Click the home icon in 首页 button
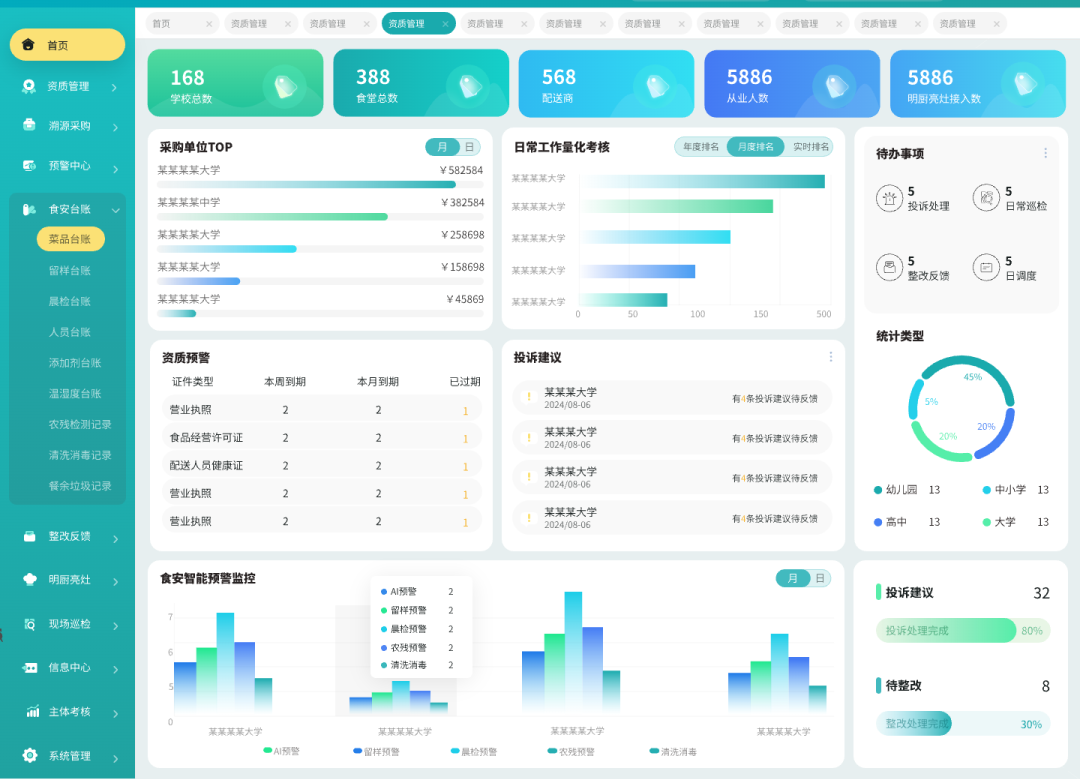This screenshot has height=779, width=1080. tap(28, 45)
